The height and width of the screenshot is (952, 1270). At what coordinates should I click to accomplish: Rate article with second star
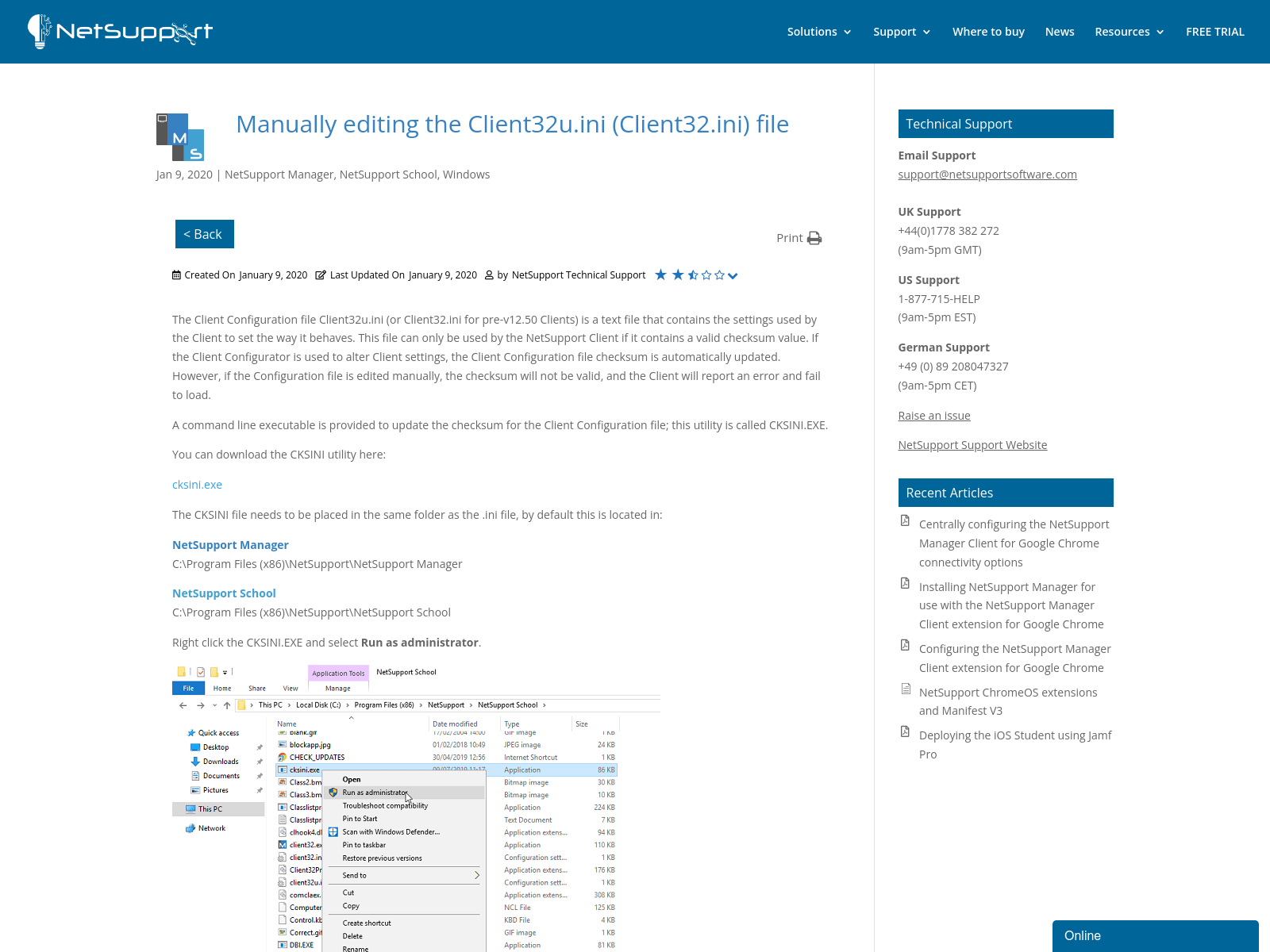point(678,275)
